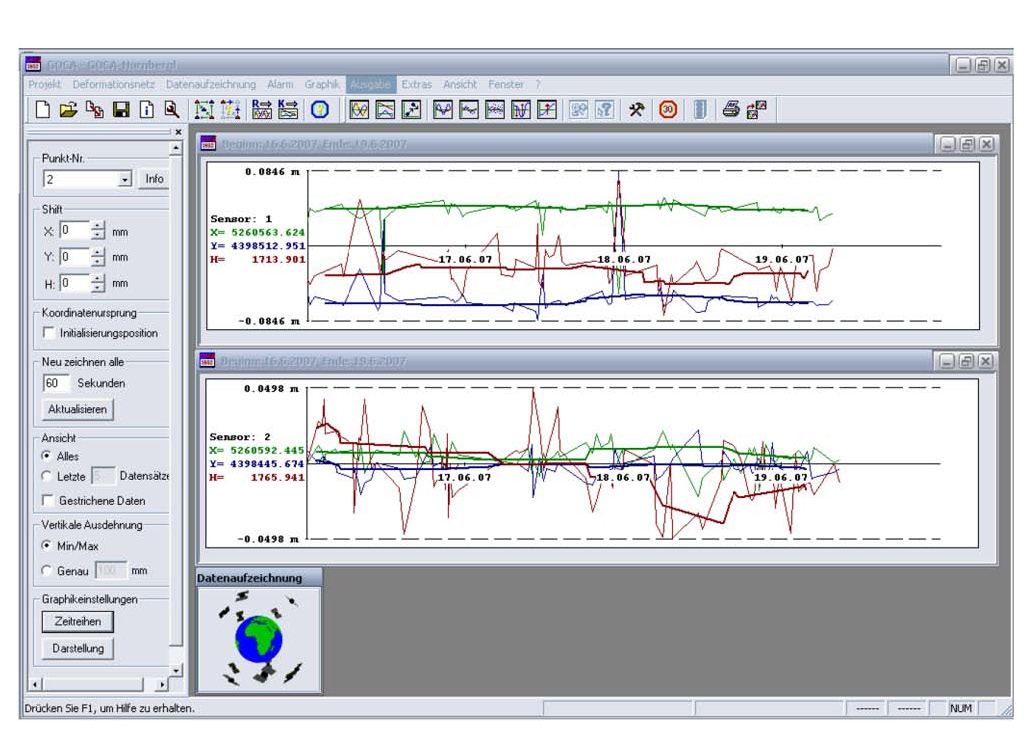Open the document info icon in toolbar
The height and width of the screenshot is (735, 1033).
(x=147, y=110)
